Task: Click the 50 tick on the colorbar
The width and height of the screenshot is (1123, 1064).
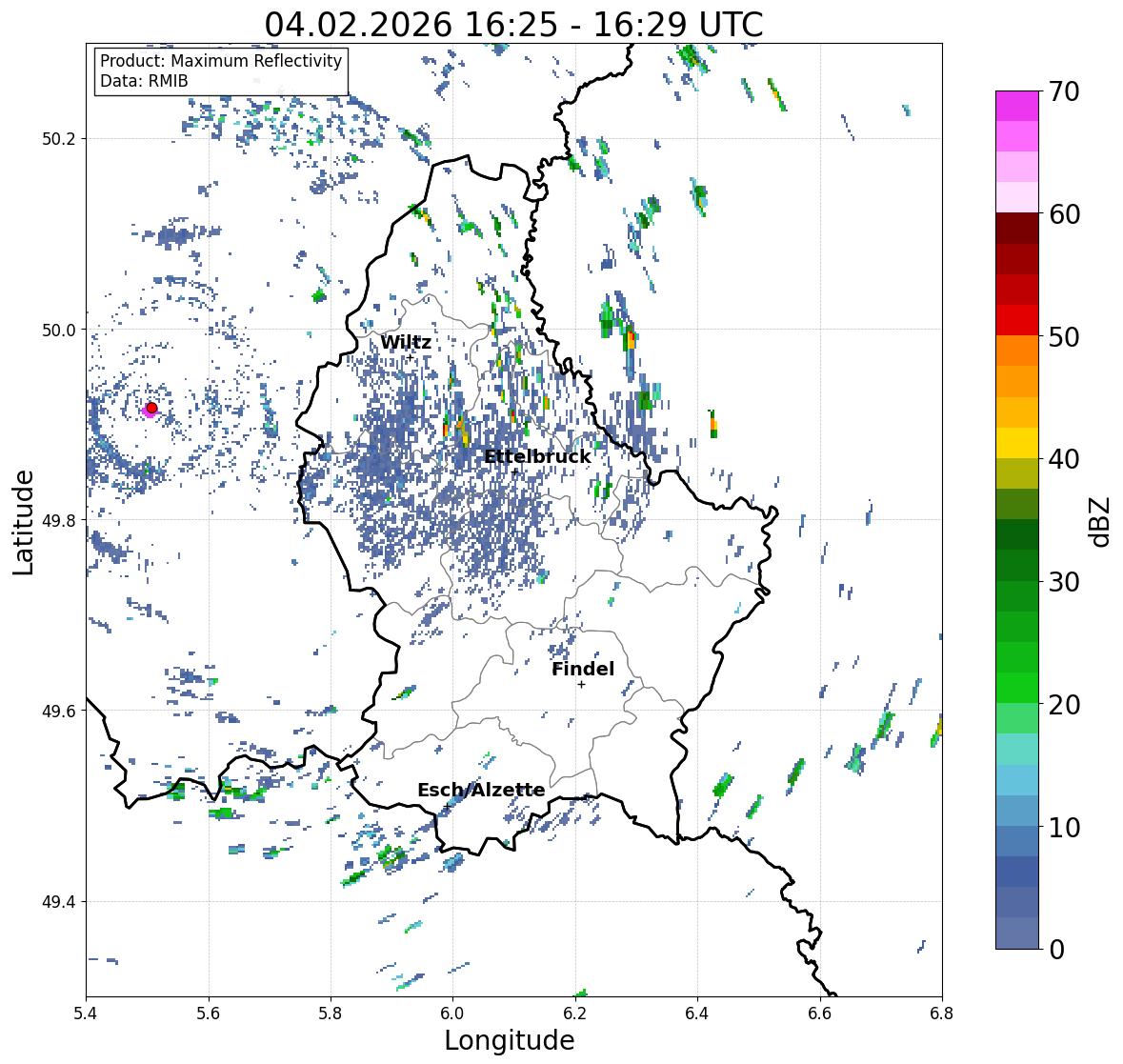Action: pos(1064,336)
